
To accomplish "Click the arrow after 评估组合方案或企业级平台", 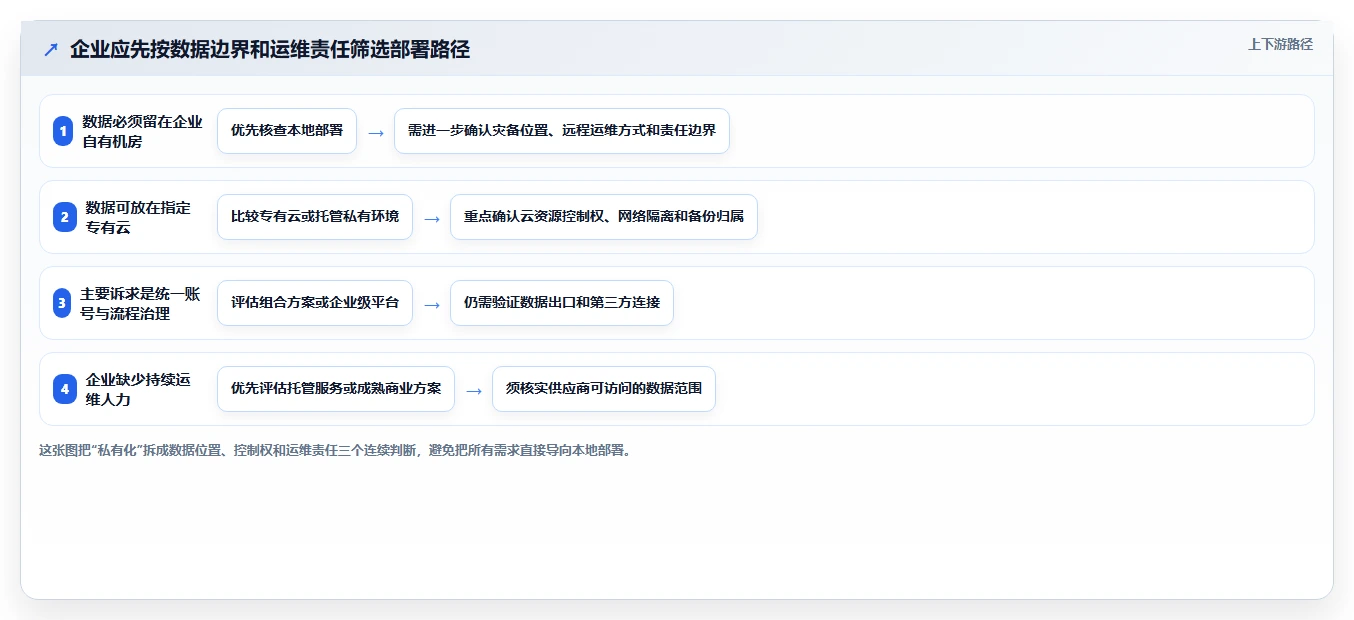I will tap(432, 304).
